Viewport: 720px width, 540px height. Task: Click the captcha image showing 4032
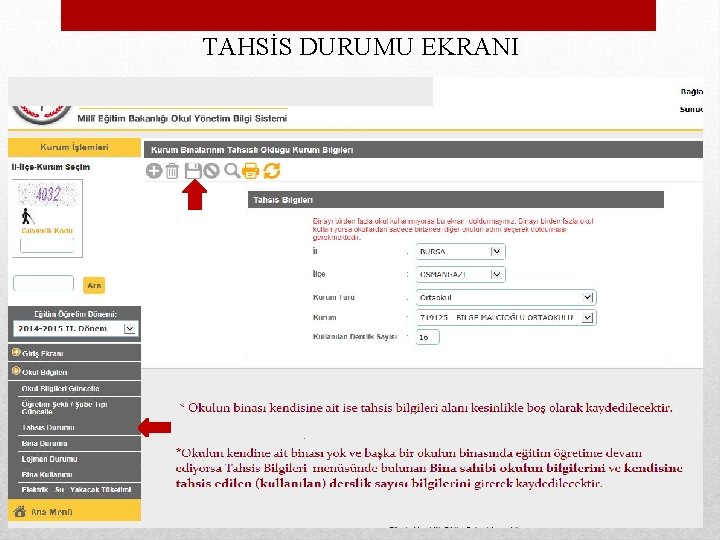(47, 194)
